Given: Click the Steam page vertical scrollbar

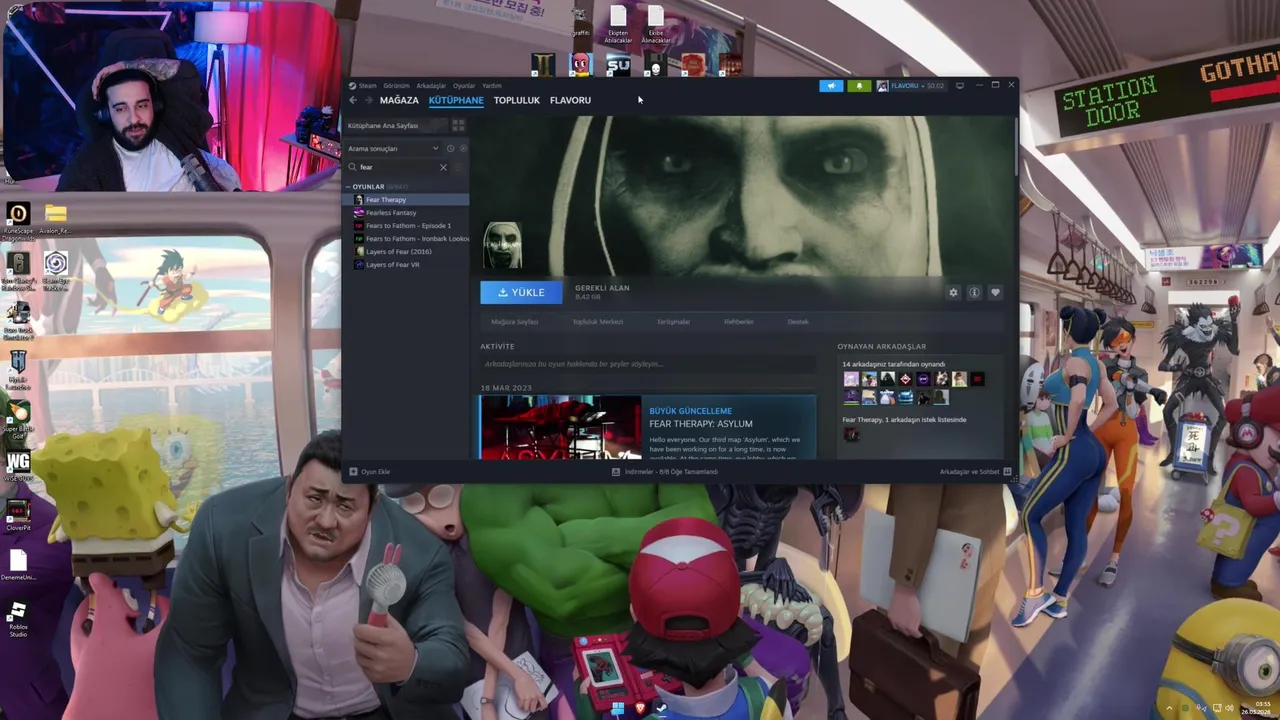Looking at the screenshot, I should click(1015, 145).
